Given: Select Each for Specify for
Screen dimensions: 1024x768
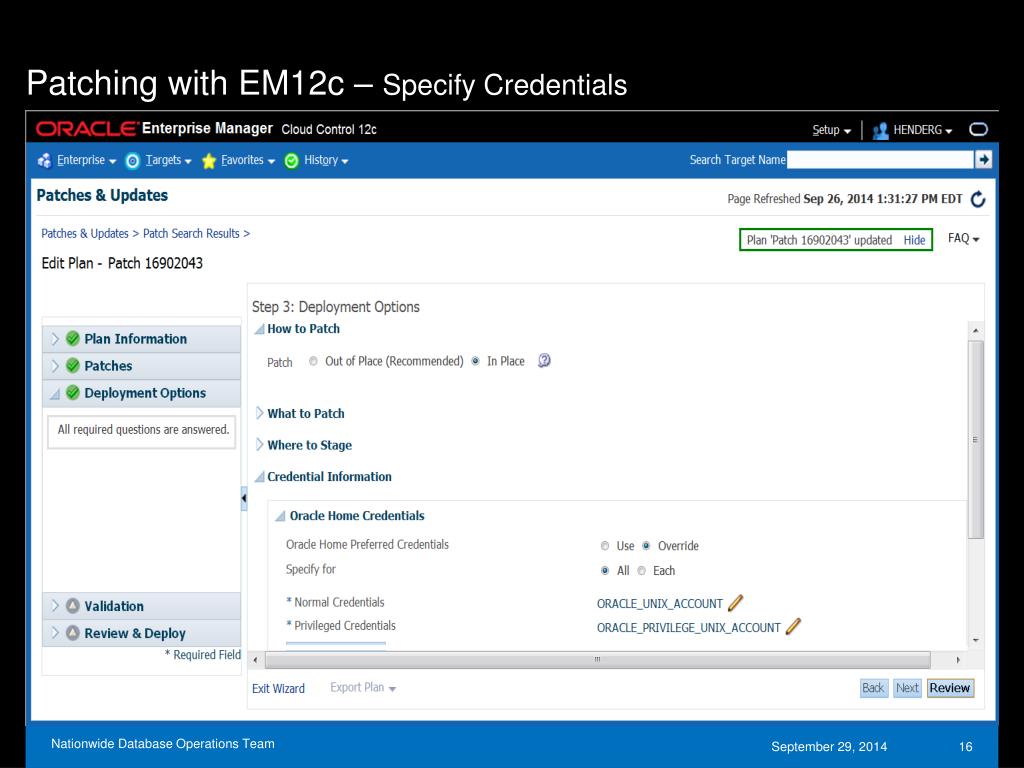Looking at the screenshot, I should pyautogui.click(x=641, y=571).
